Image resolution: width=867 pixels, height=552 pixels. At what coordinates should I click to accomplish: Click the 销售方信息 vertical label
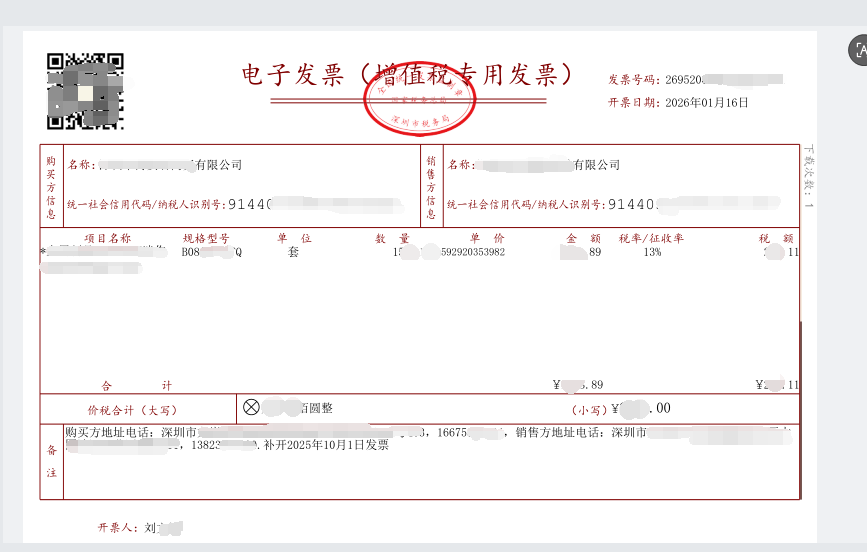click(x=431, y=186)
